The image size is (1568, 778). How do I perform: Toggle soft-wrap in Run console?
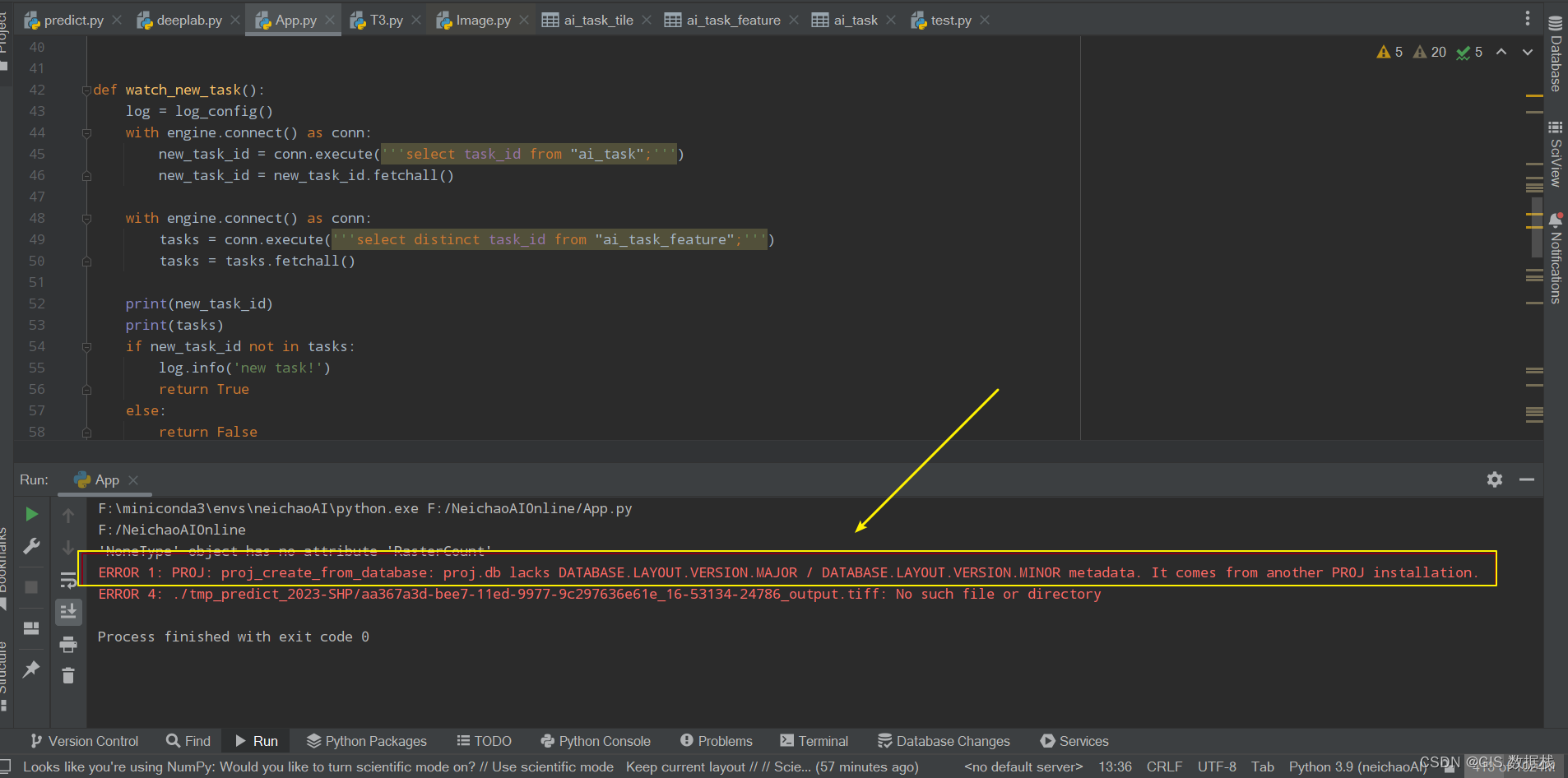pyautogui.click(x=68, y=580)
